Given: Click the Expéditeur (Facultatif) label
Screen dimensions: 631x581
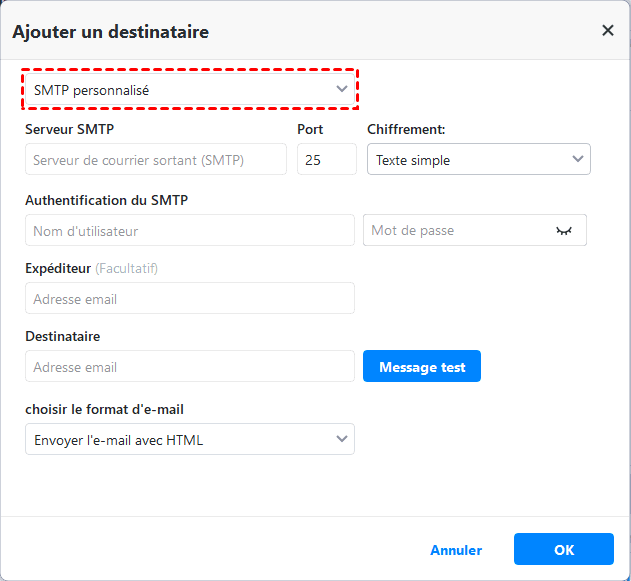Looking at the screenshot, I should point(91,268).
